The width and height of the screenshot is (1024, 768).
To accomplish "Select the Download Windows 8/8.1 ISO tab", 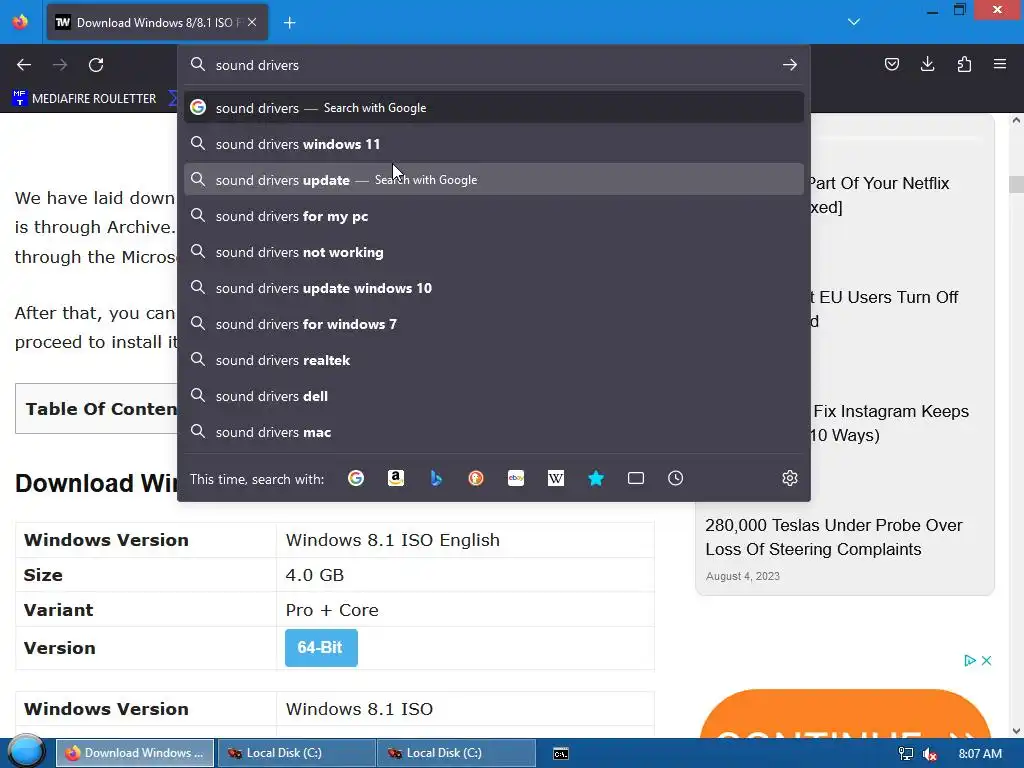I will click(x=157, y=23).
